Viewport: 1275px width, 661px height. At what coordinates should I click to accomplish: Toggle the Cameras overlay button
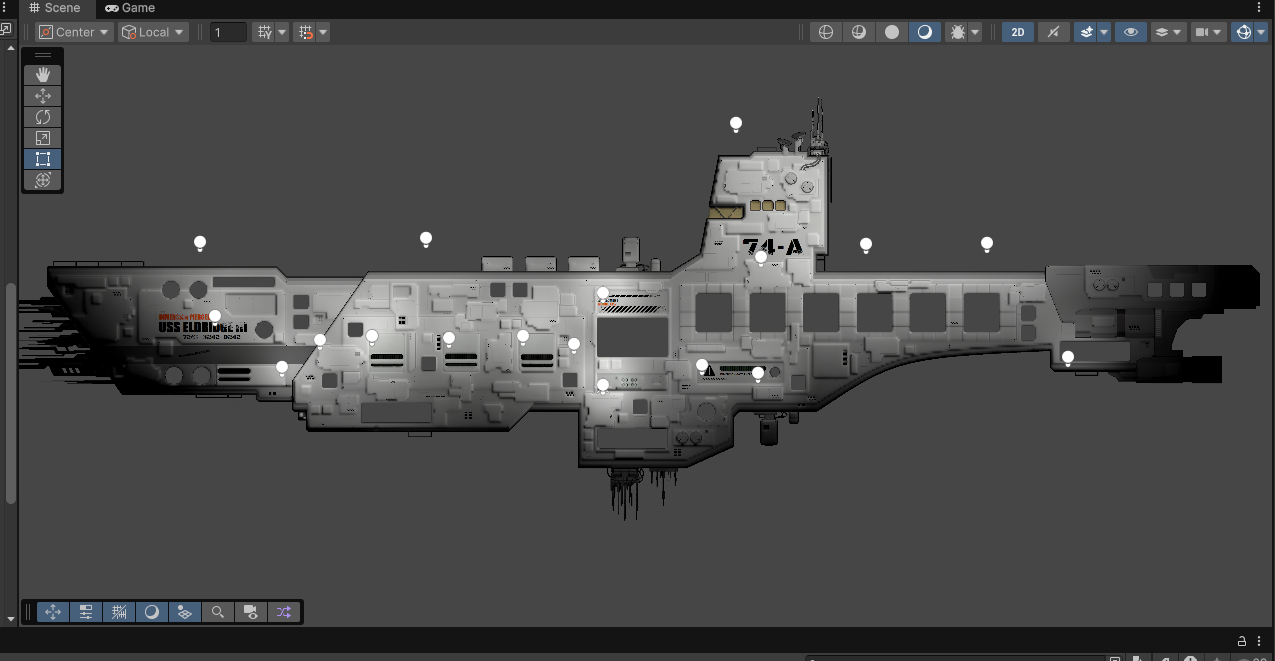click(251, 612)
